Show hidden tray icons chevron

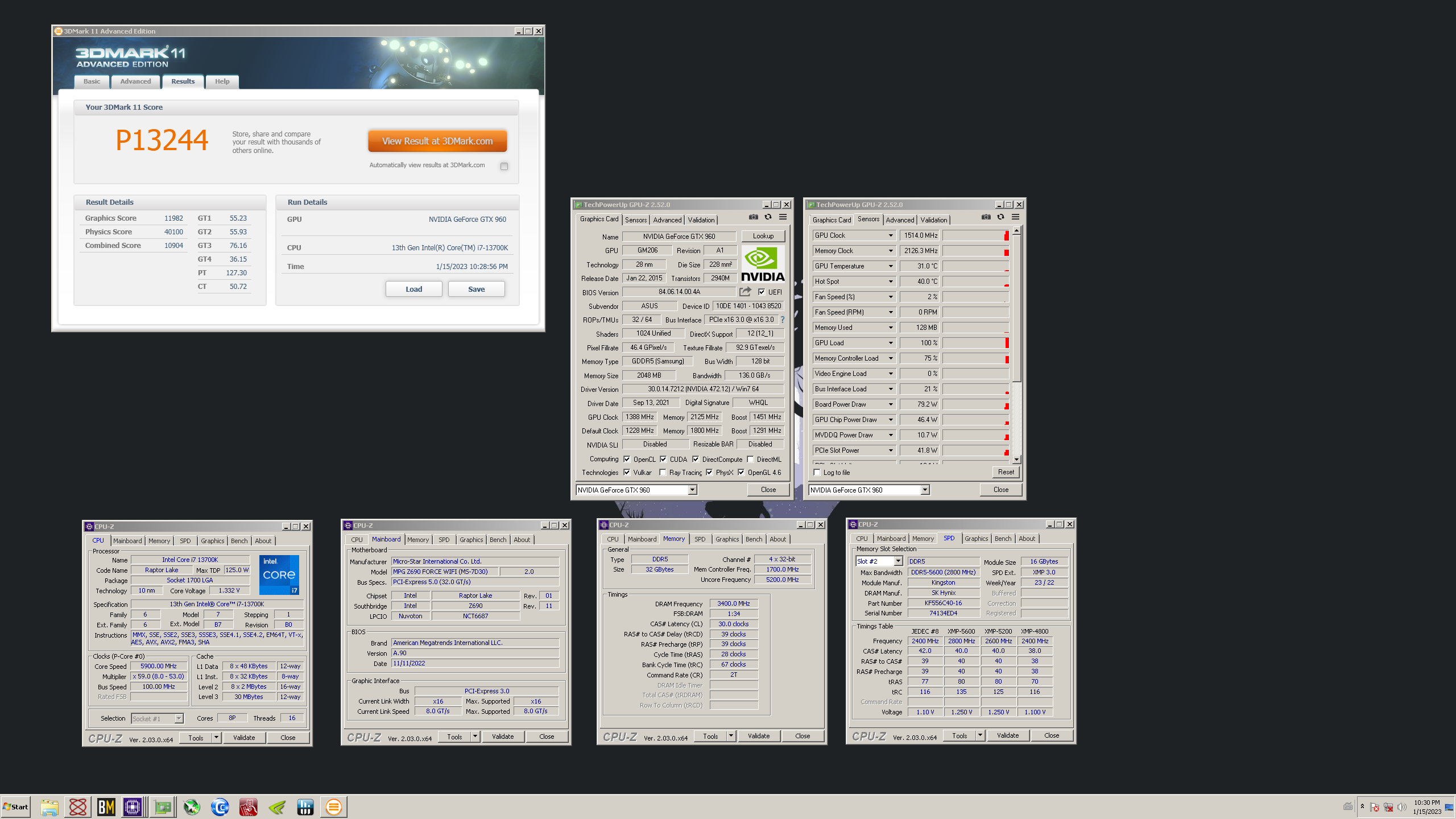[x=1362, y=806]
